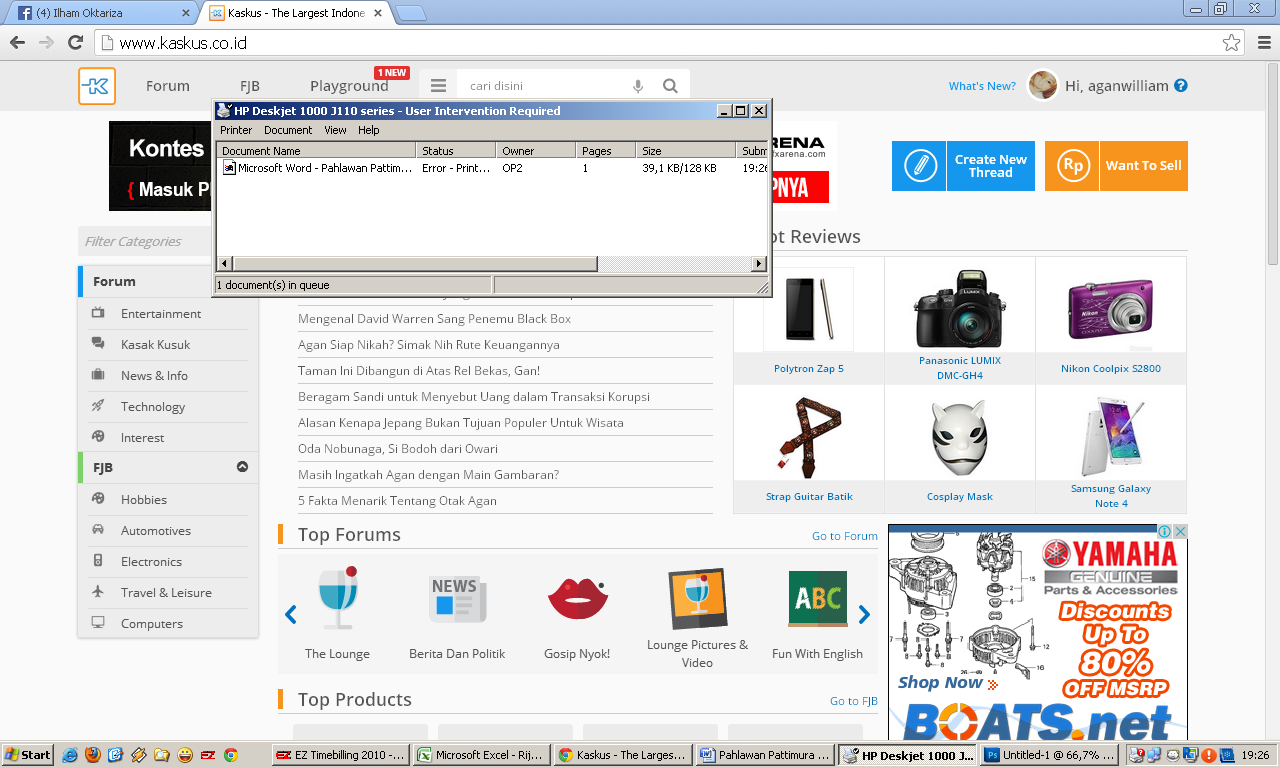Click the yellow smiley quick launch icon
Screen dimensions: 1280x768
(x=185, y=755)
